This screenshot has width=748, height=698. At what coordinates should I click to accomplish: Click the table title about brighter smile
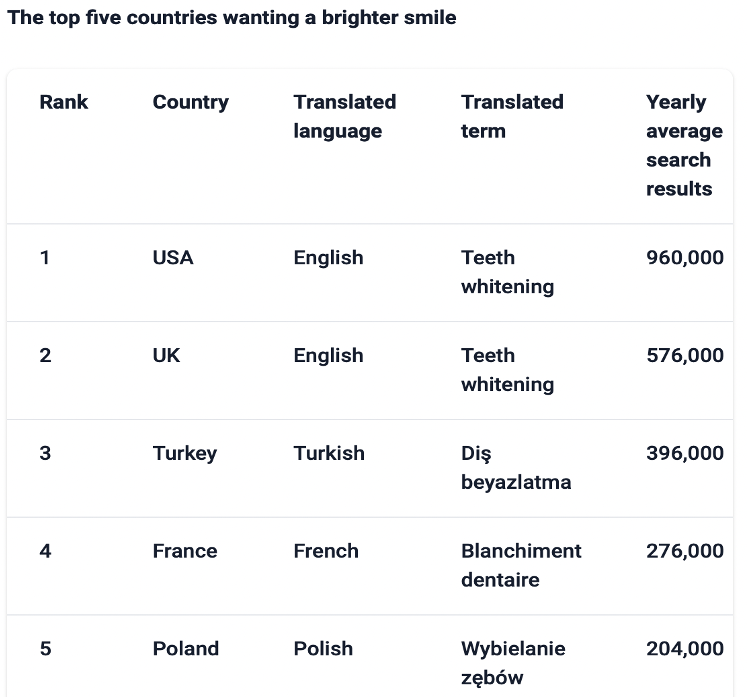[232, 18]
